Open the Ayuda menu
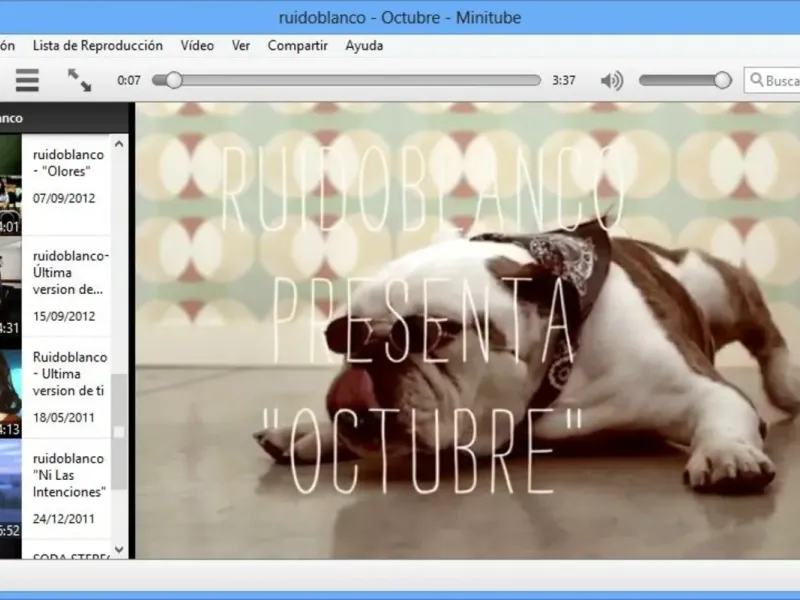The width and height of the screenshot is (800, 600). (364, 45)
